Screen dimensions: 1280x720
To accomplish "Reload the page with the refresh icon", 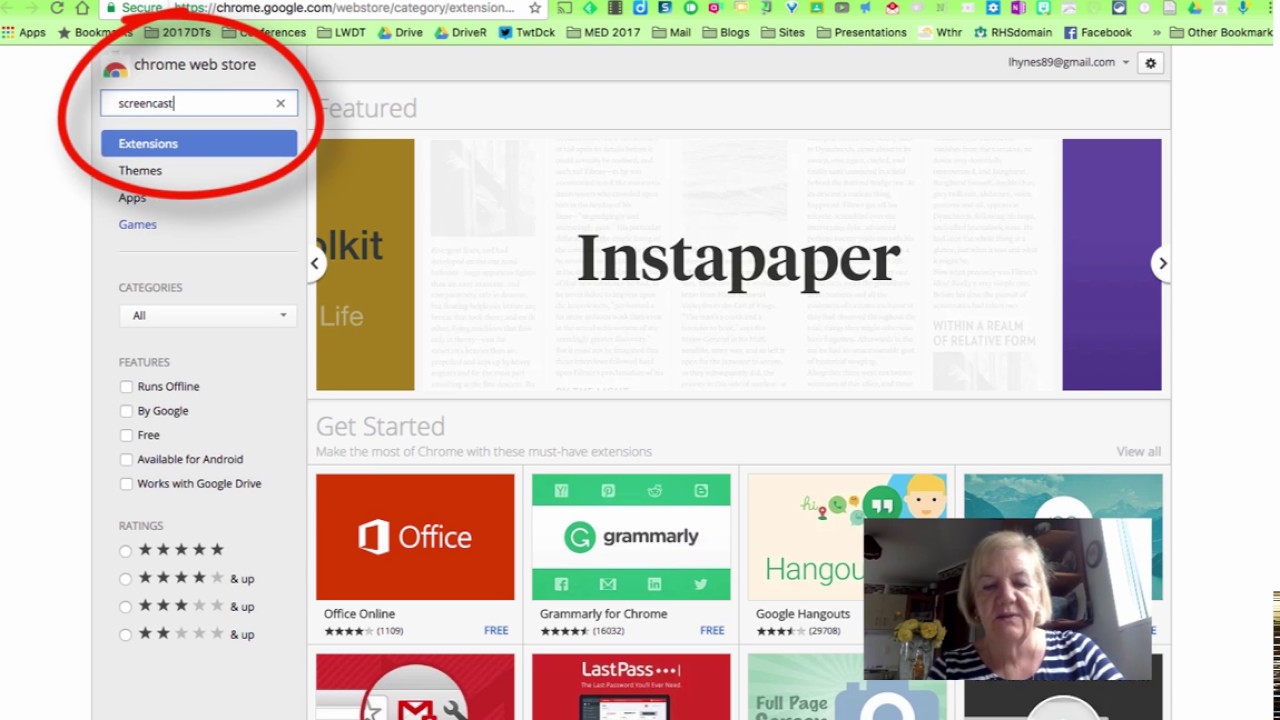I will [x=57, y=7].
